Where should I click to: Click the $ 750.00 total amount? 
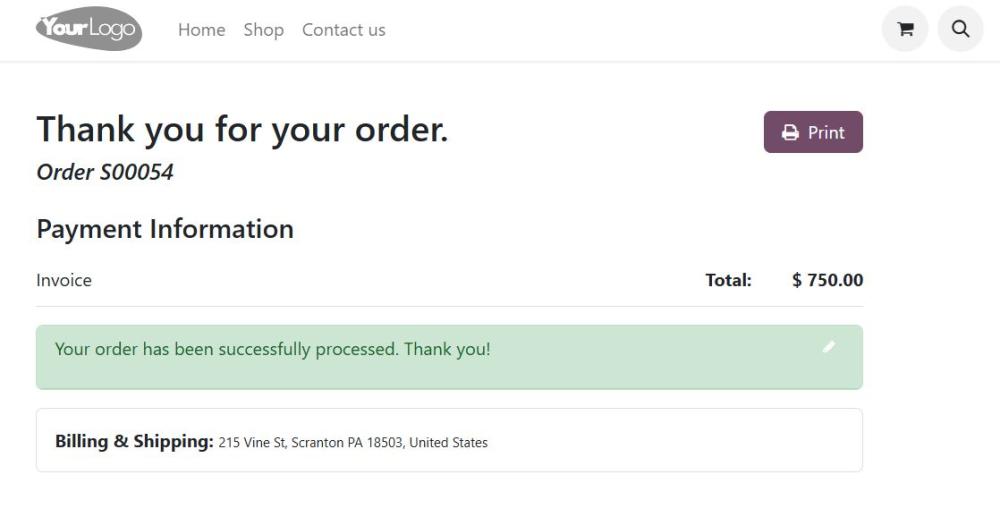click(x=827, y=280)
